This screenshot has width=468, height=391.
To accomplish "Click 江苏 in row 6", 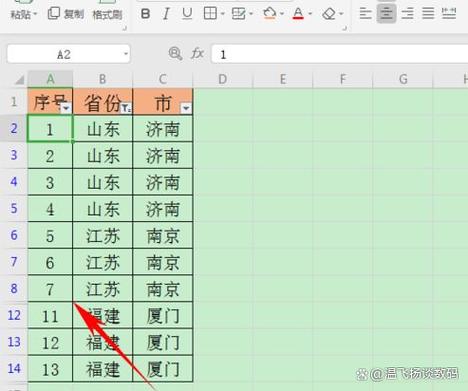I will [x=103, y=236].
